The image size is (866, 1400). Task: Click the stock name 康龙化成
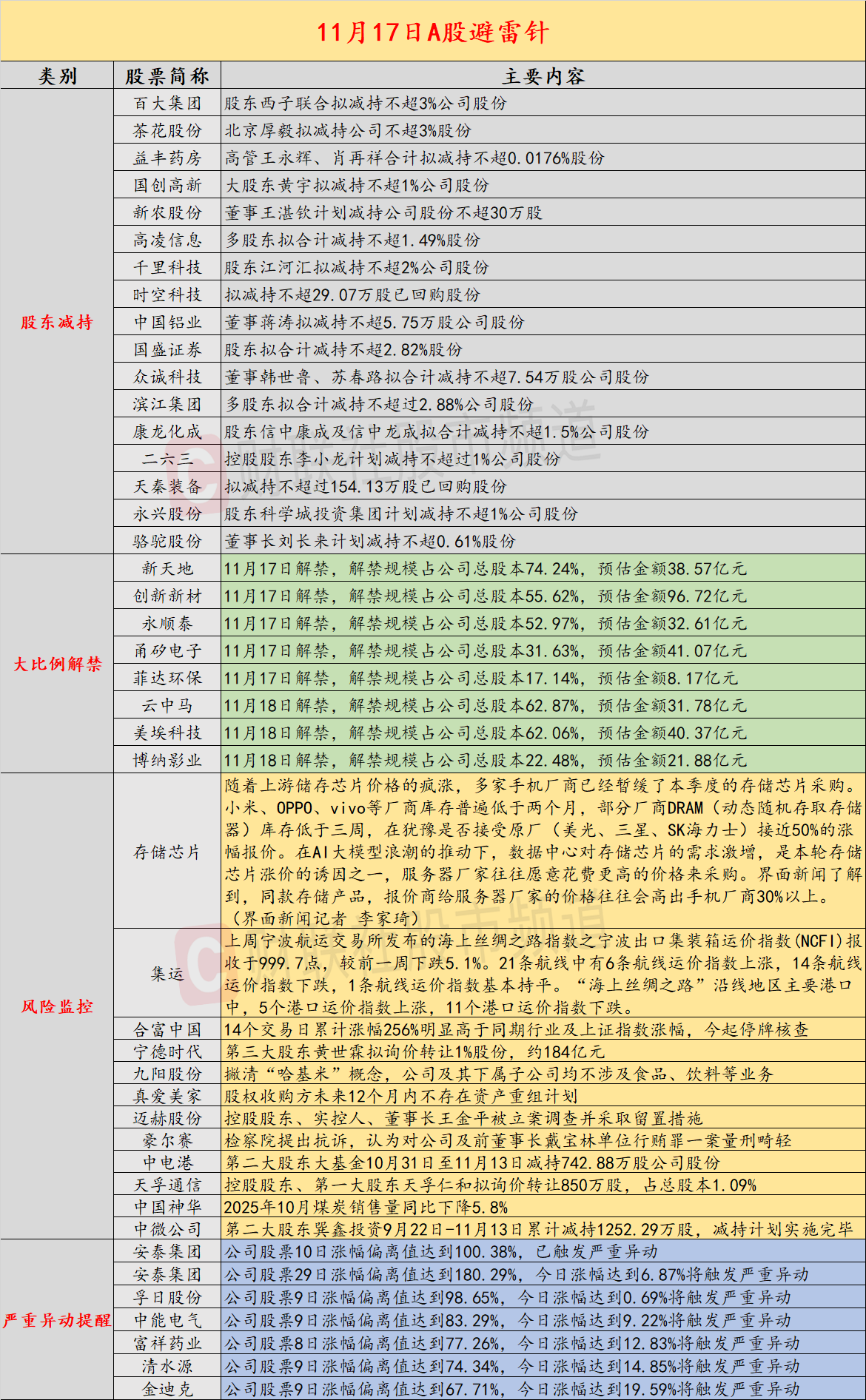click(x=167, y=432)
